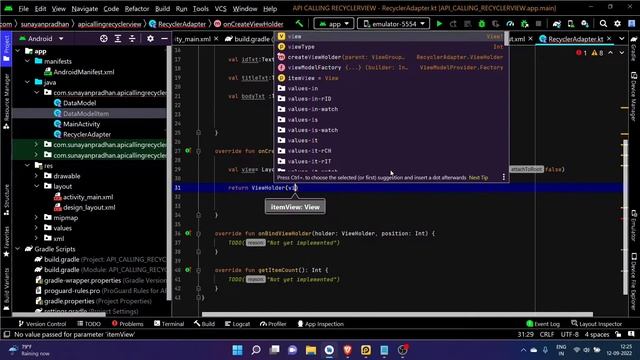
Task: Collapse the Gradle Scripts node
Action: click(18, 249)
